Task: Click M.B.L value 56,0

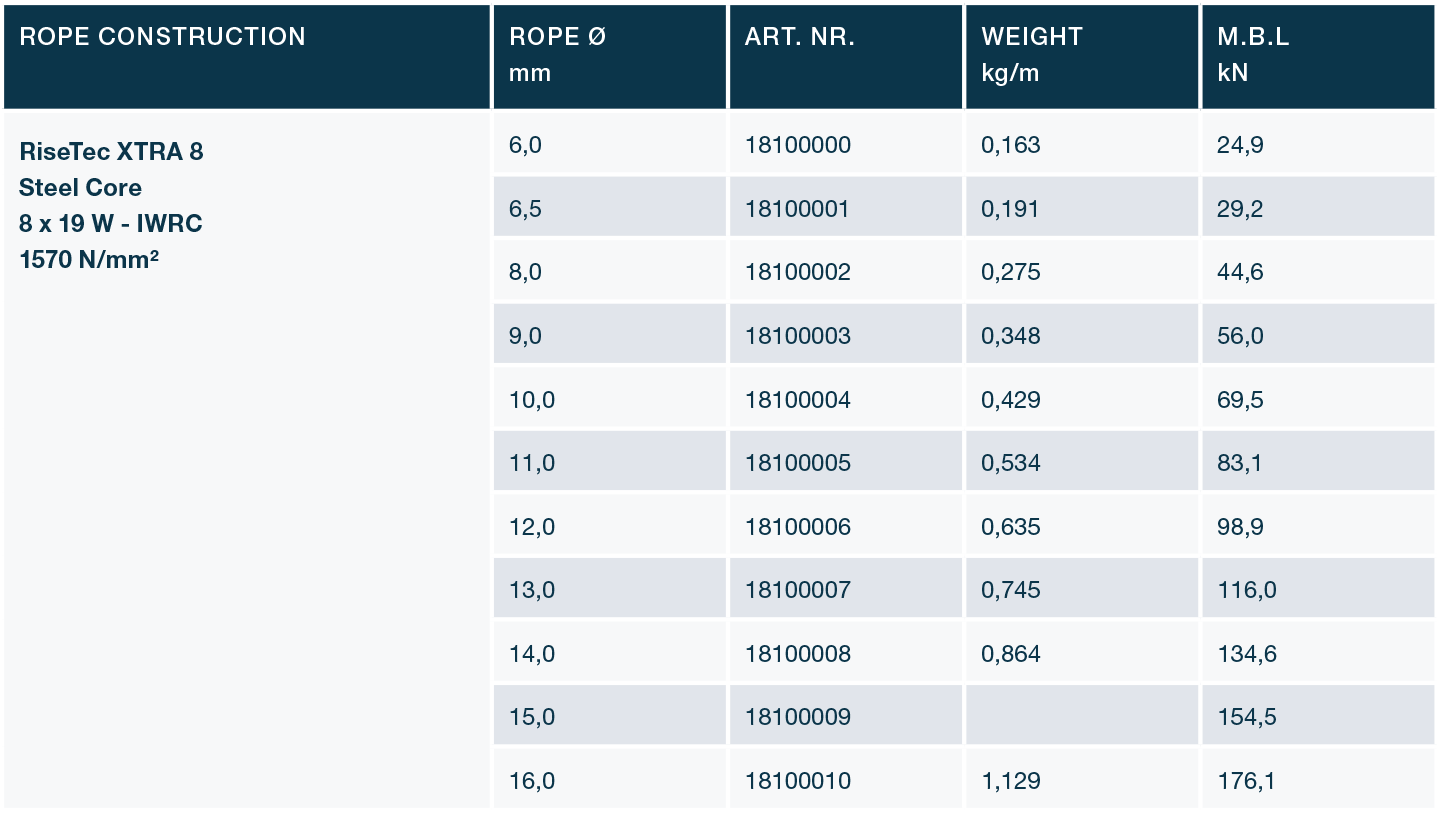Action: 1240,336
